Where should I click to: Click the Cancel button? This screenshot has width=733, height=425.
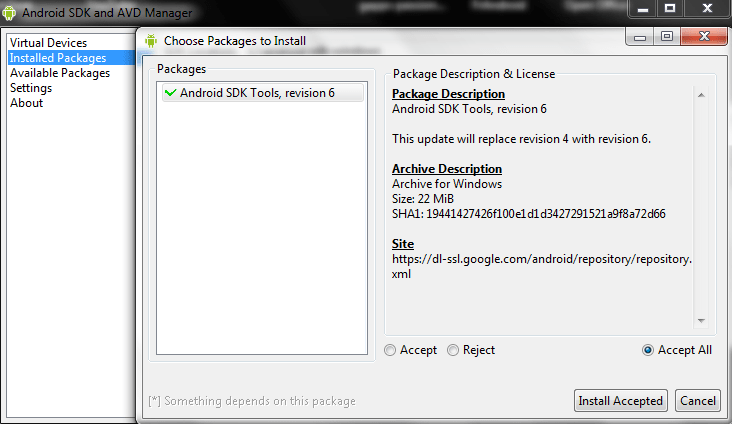click(x=697, y=401)
